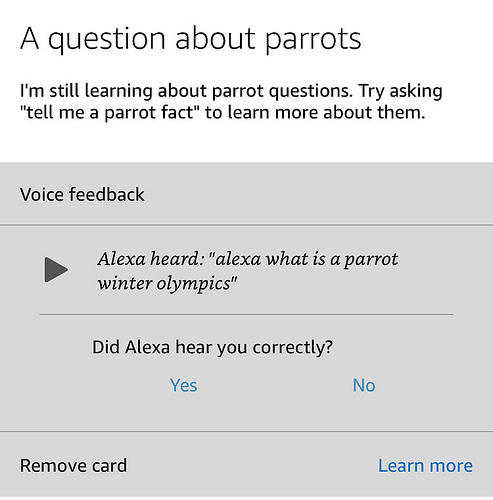493x500 pixels.
Task: Click the 'alexa what is a parrot' transcript line
Action: 307,259
